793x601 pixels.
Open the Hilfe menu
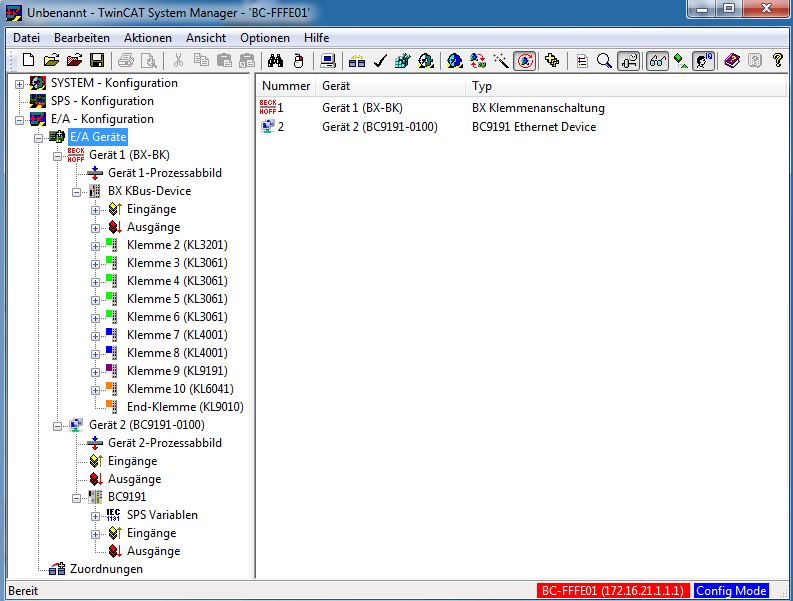(x=317, y=38)
